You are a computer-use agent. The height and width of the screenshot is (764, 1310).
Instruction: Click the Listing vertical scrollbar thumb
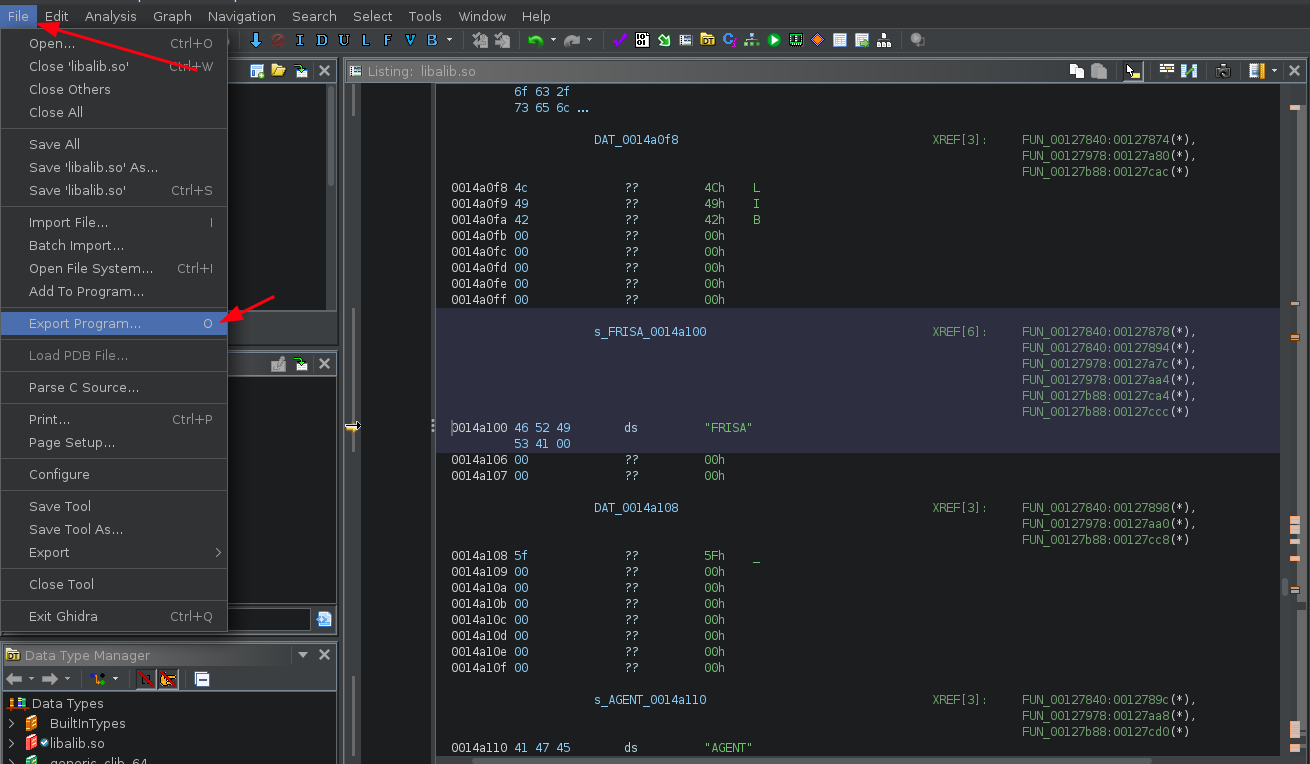(x=1285, y=587)
